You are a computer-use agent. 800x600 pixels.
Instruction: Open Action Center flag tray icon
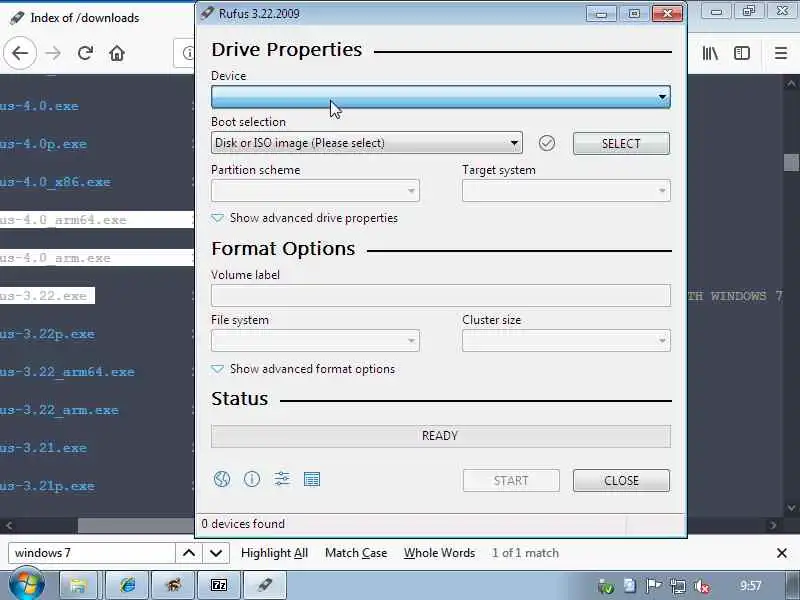coord(654,586)
